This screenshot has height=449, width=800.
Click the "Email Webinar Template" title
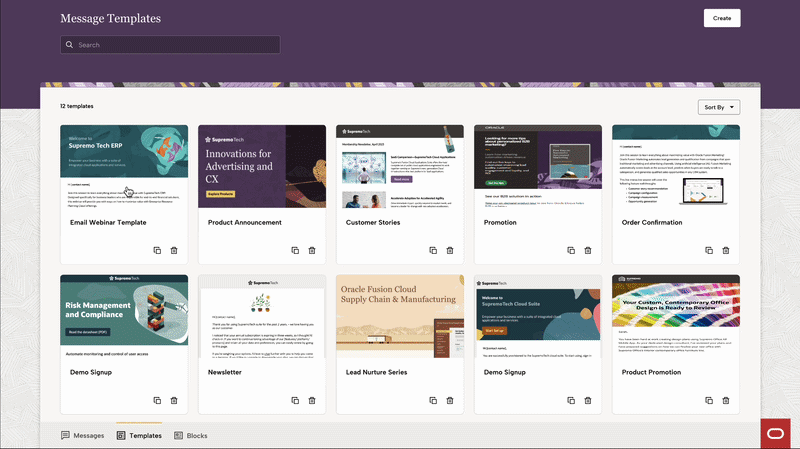[x=108, y=222]
